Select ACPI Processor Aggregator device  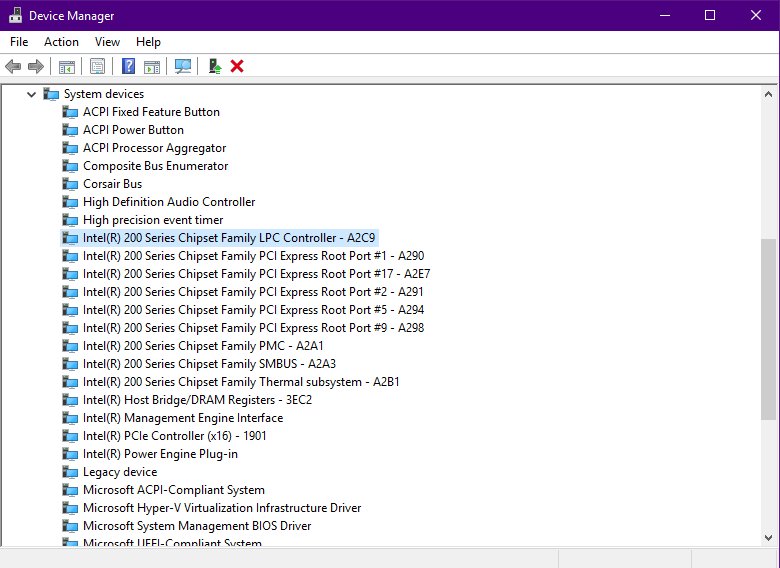pyautogui.click(x=154, y=148)
